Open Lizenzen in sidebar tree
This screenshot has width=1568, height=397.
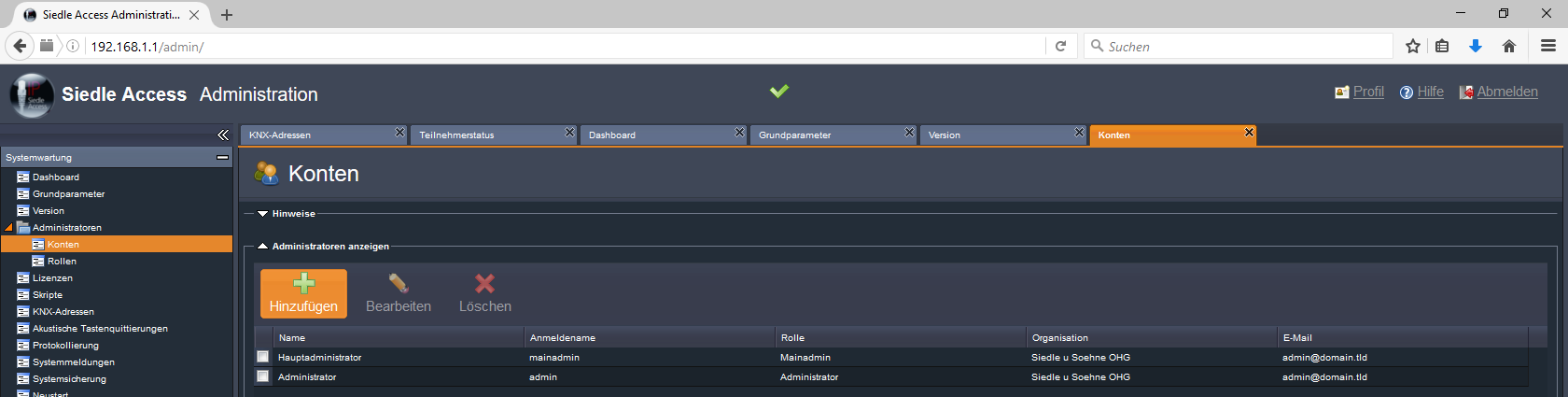coord(52,278)
